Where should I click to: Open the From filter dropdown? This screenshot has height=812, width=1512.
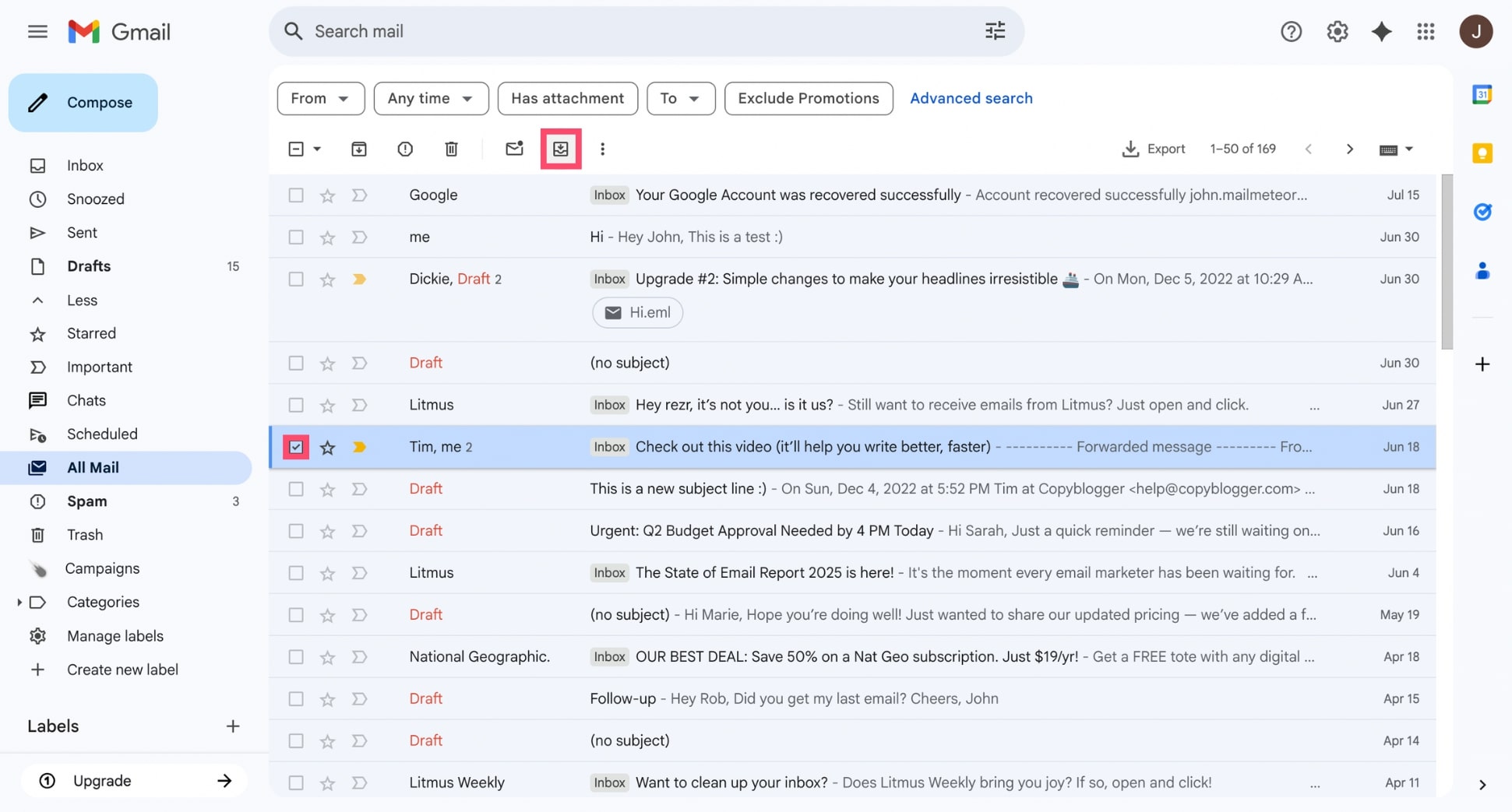click(x=320, y=98)
